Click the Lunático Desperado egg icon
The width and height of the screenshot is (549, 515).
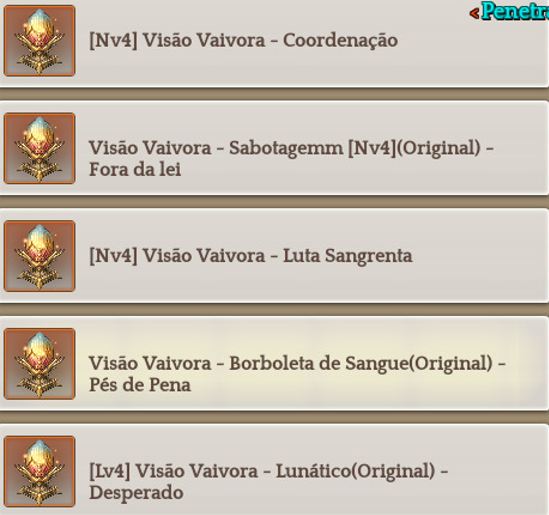(40, 472)
